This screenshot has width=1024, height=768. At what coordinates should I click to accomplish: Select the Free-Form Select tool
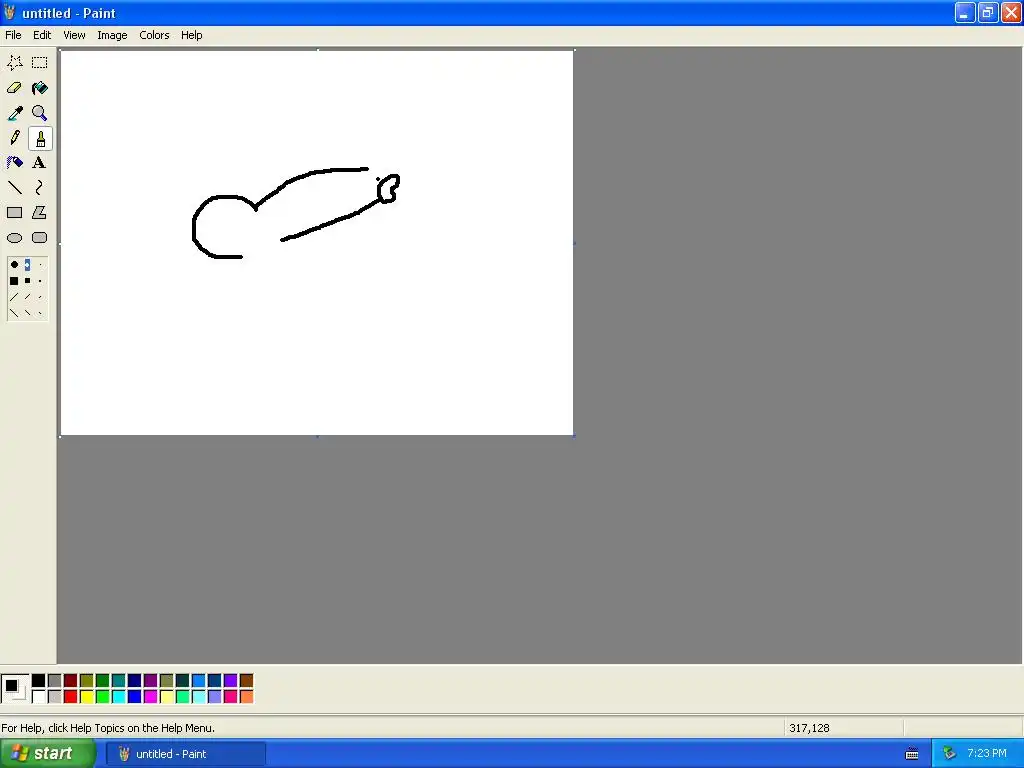pyautogui.click(x=14, y=63)
